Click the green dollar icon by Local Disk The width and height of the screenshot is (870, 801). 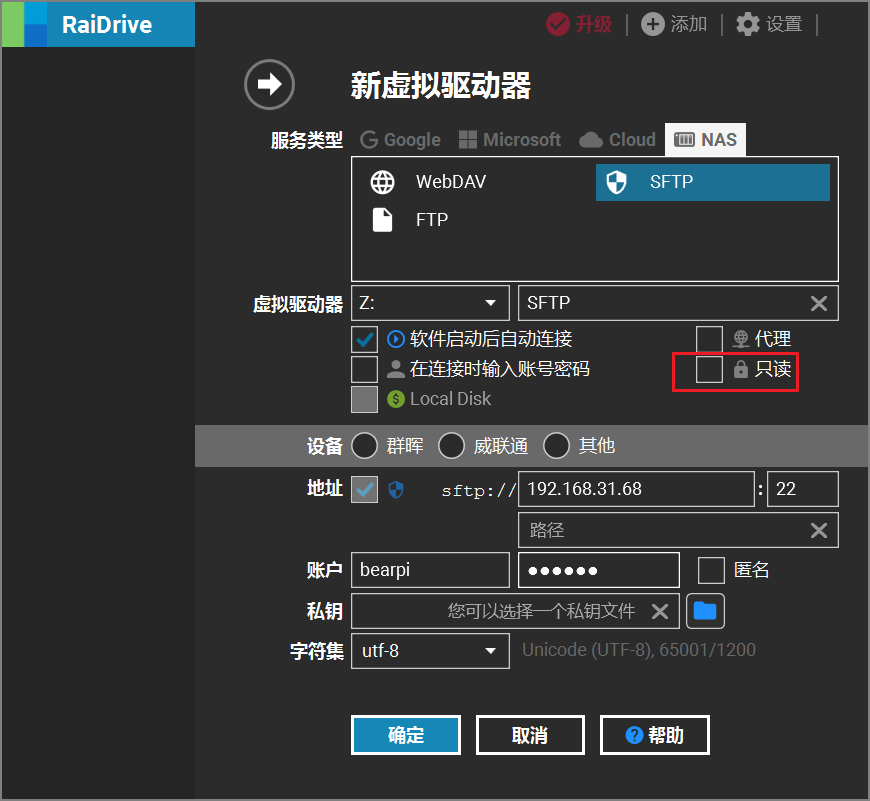coord(396,399)
